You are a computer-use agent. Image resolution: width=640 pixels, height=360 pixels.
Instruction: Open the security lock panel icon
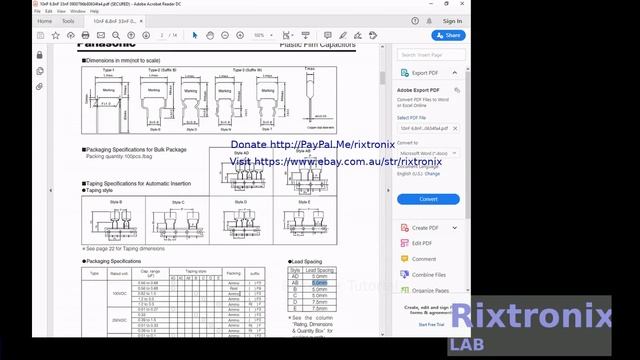40,55
